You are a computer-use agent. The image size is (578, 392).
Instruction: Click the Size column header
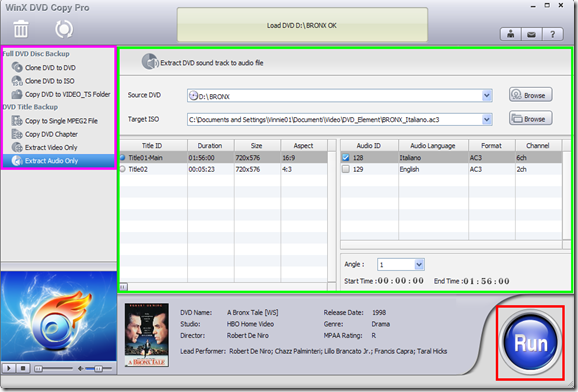[257, 146]
